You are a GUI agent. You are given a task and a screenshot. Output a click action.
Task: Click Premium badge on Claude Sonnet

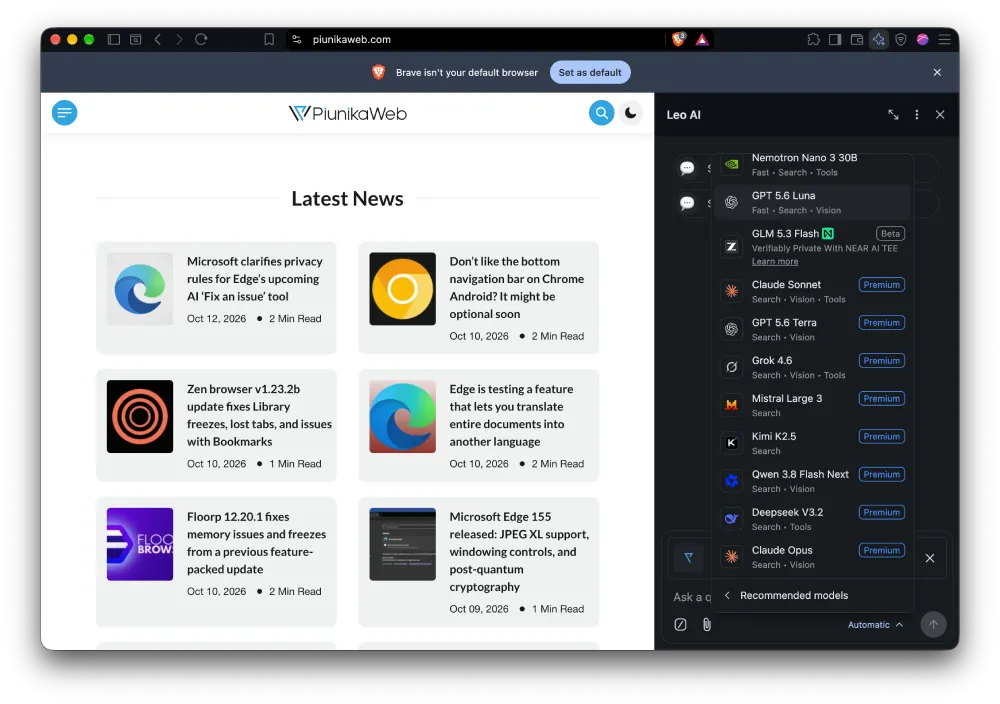click(x=881, y=285)
